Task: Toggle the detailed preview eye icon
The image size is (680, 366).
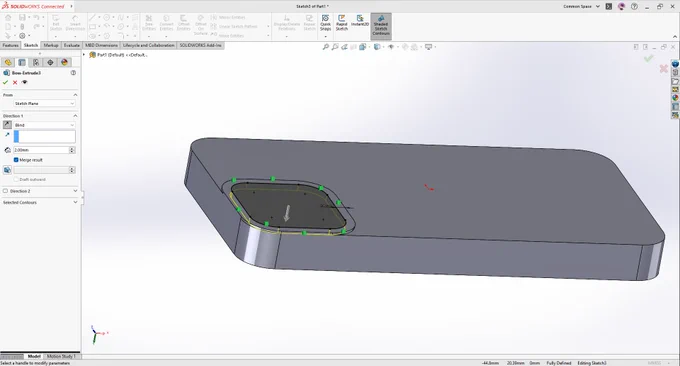Action: (x=24, y=82)
